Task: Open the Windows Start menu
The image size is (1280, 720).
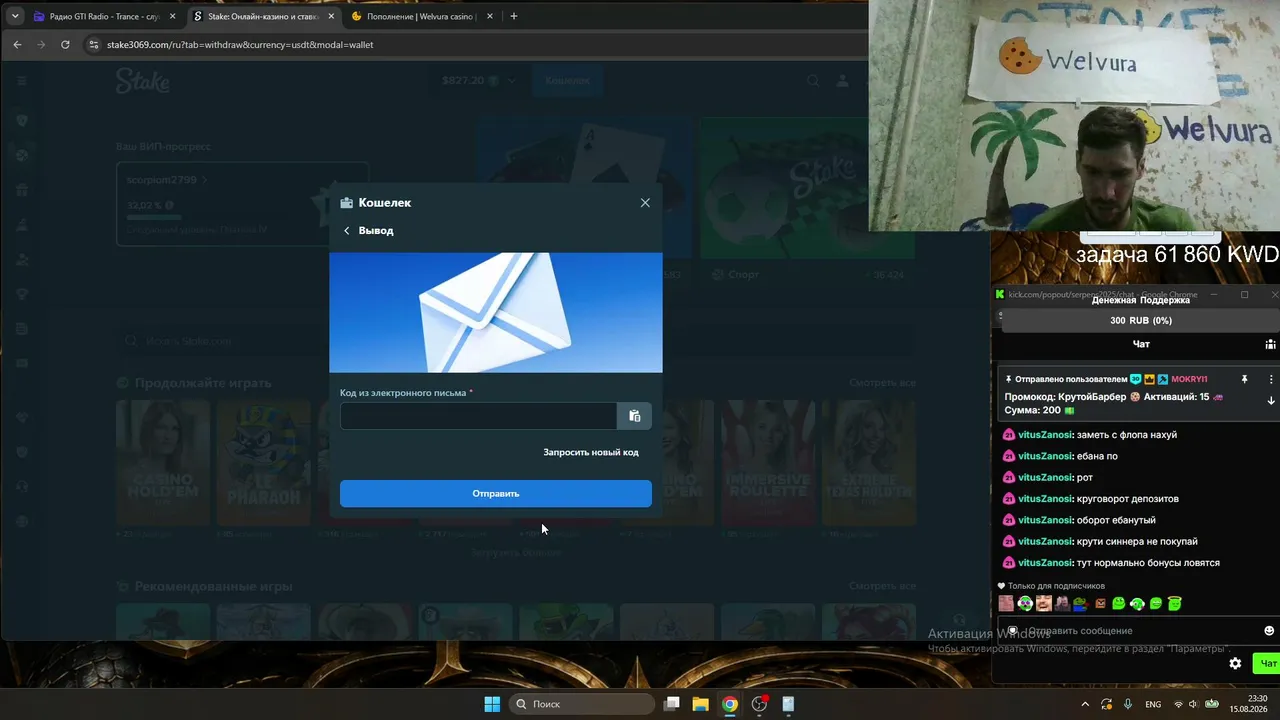Action: [492, 704]
